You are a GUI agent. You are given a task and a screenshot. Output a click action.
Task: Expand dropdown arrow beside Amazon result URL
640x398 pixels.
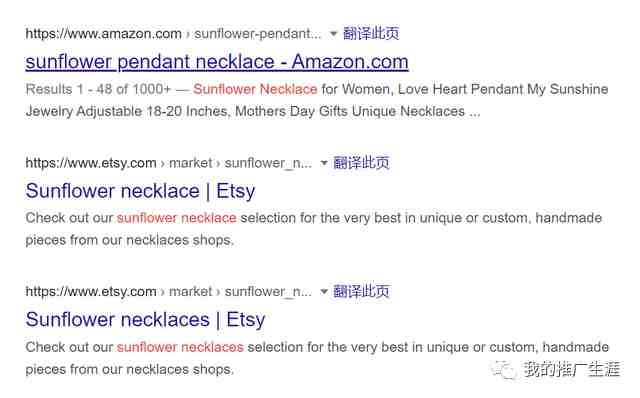coord(333,33)
